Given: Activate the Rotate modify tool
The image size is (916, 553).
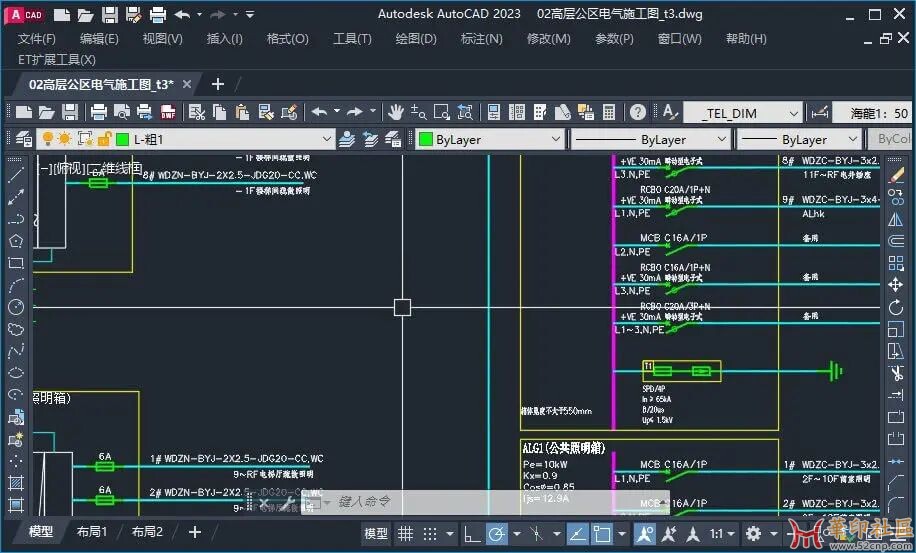Looking at the screenshot, I should pos(896,307).
